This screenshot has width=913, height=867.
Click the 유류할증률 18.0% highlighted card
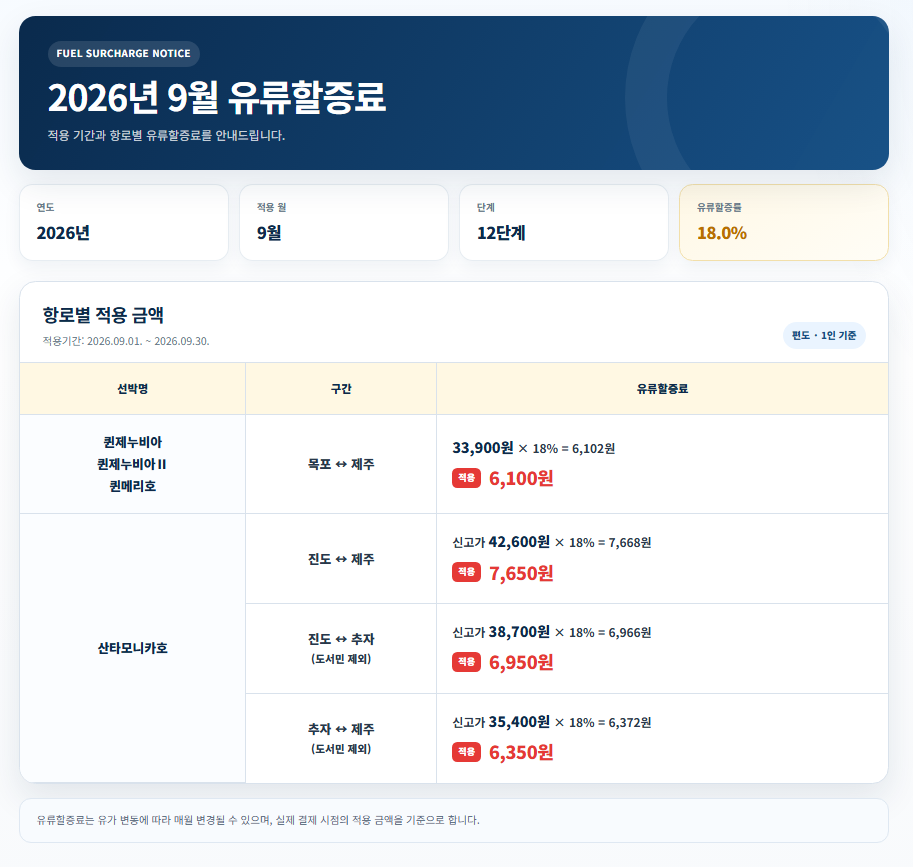pyautogui.click(x=784, y=222)
